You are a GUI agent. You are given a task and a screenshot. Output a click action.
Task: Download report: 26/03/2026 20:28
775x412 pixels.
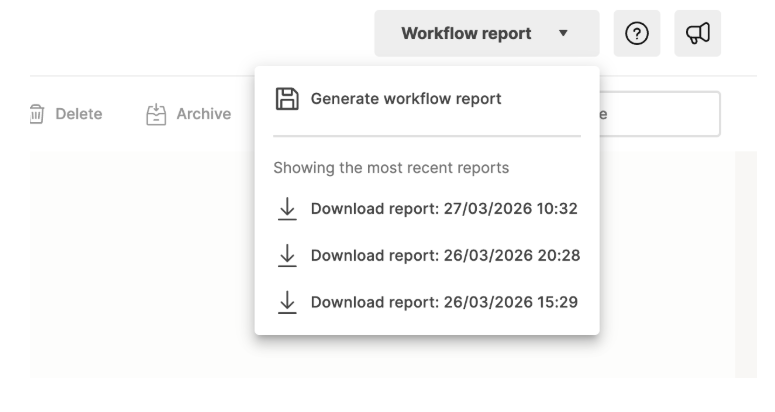click(x=445, y=255)
